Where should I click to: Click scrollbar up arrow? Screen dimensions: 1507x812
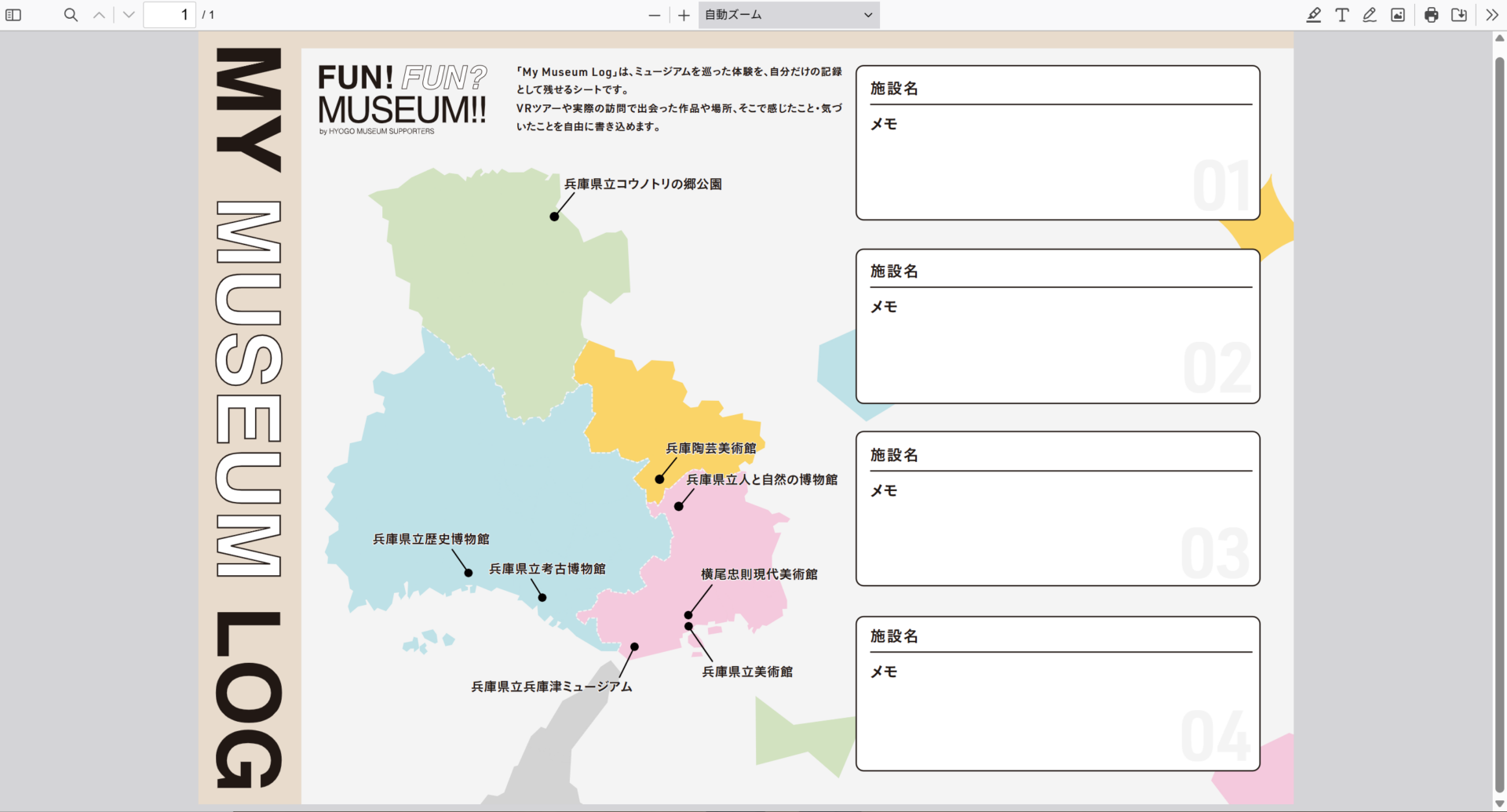(x=1499, y=38)
